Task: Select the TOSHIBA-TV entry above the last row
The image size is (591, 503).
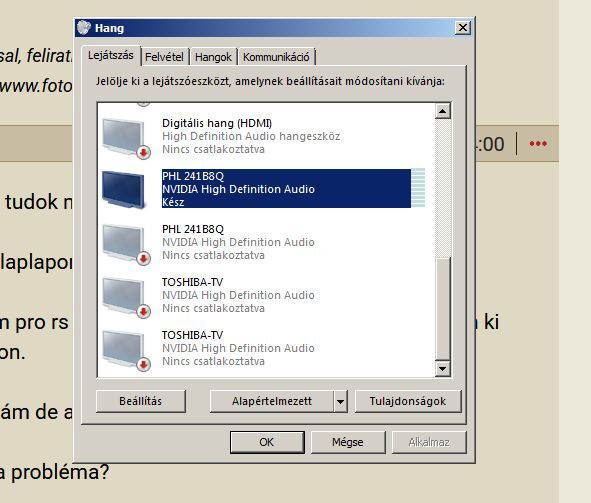Action: point(264,295)
